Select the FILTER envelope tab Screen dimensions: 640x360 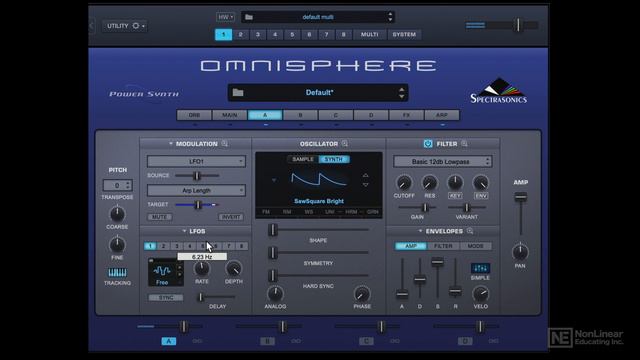[x=443, y=246]
